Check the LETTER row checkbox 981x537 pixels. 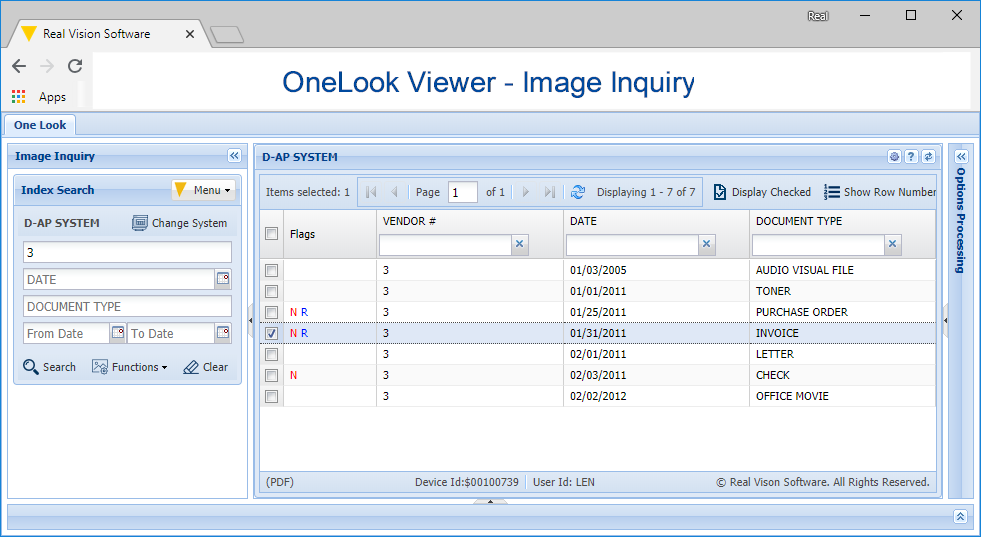[x=272, y=354]
